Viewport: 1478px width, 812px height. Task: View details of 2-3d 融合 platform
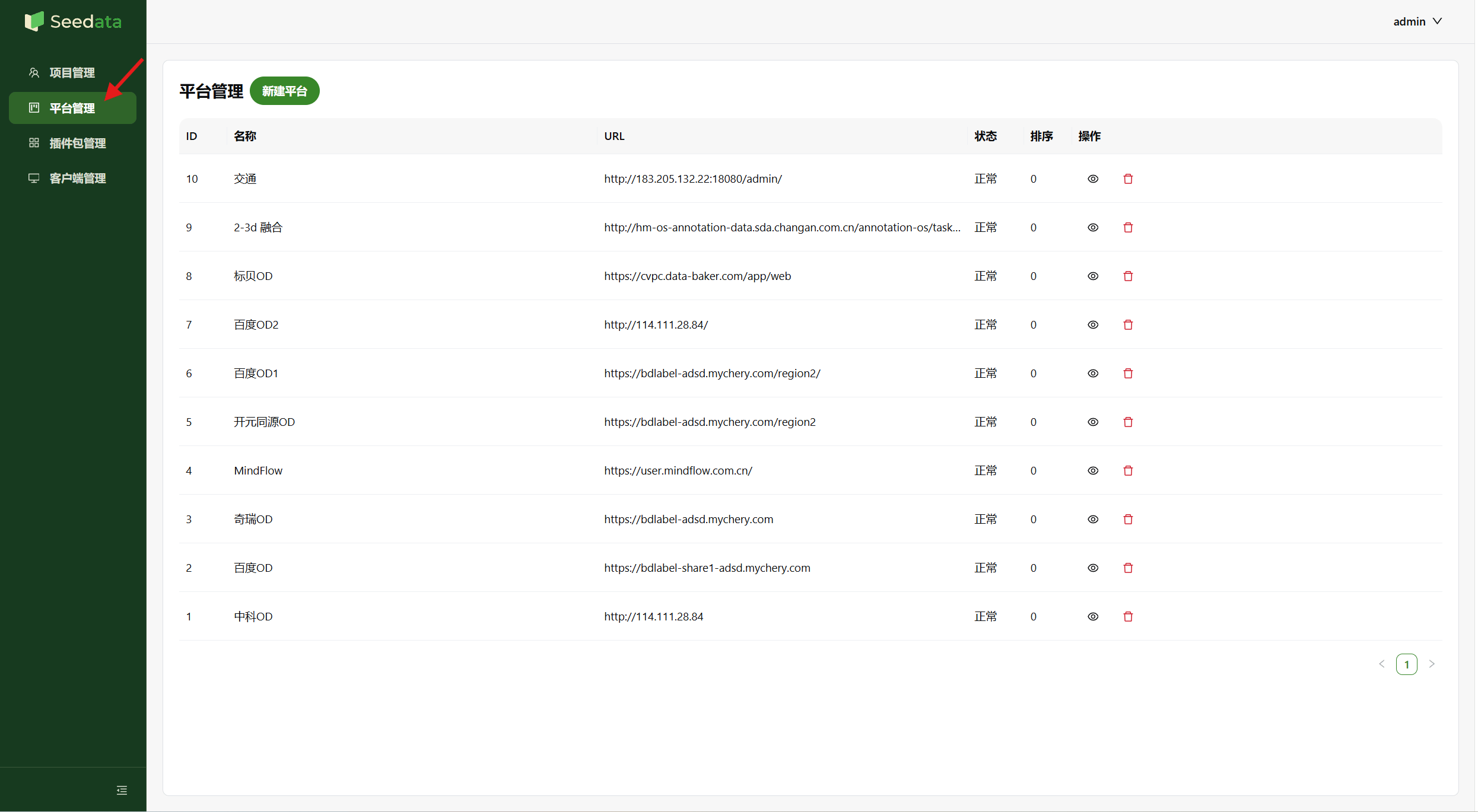pyautogui.click(x=1092, y=227)
